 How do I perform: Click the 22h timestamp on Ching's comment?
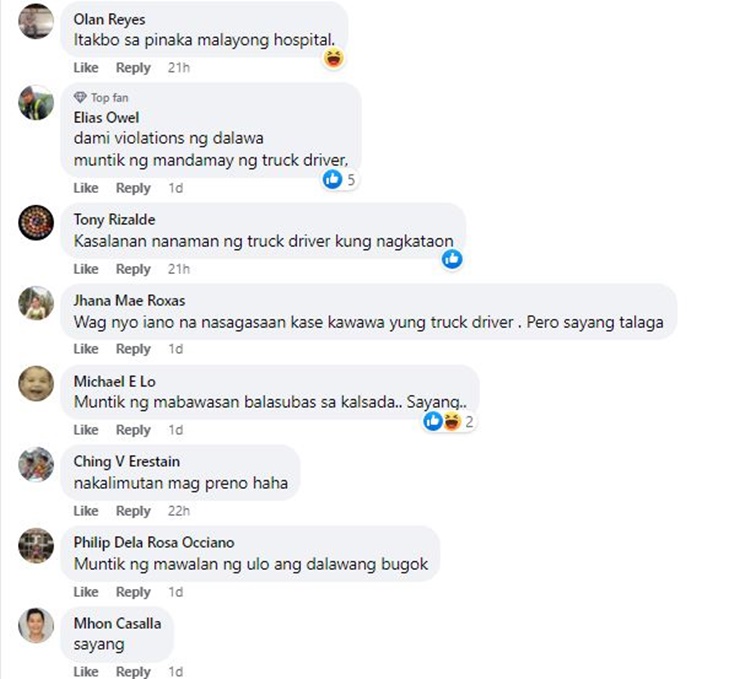tap(179, 511)
